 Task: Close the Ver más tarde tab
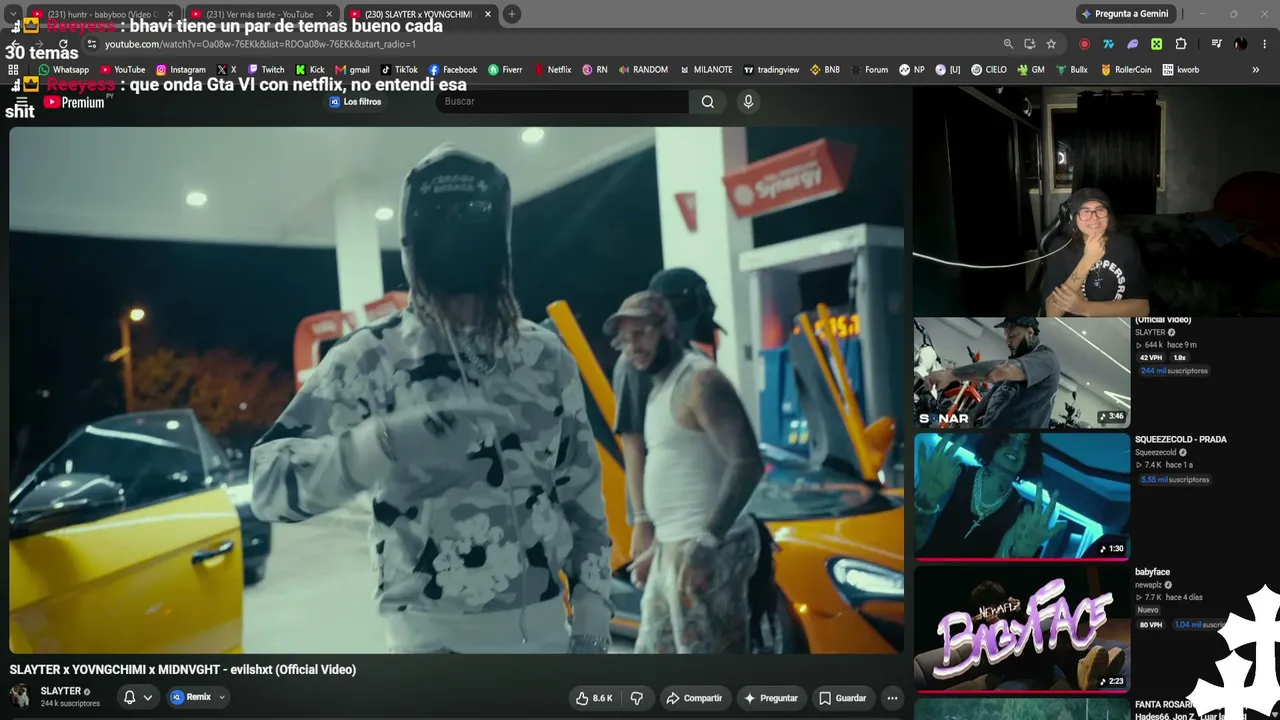pyautogui.click(x=329, y=14)
